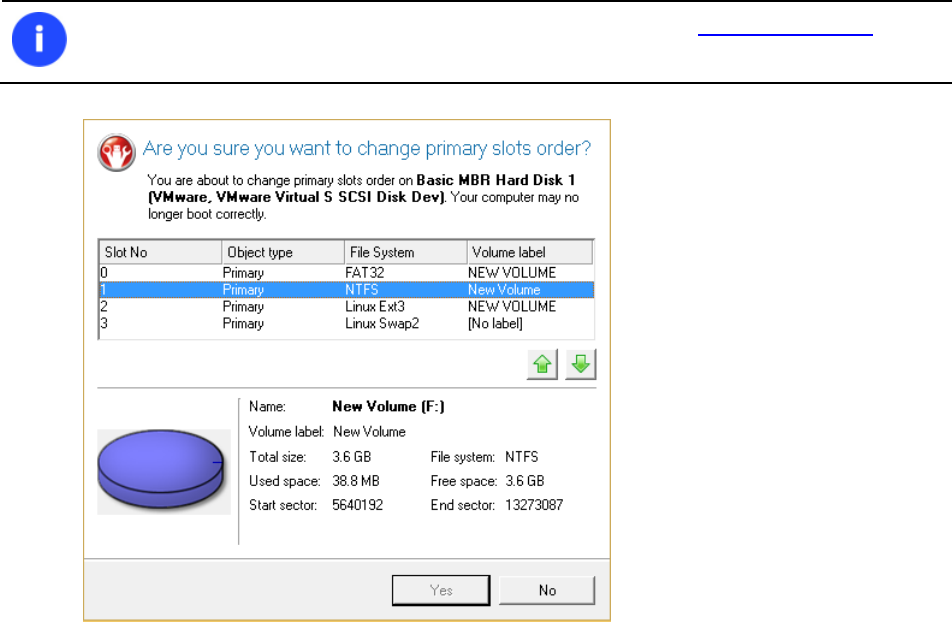Click the [No label] volume label cell
This screenshot has width=952, height=622.
pos(495,324)
